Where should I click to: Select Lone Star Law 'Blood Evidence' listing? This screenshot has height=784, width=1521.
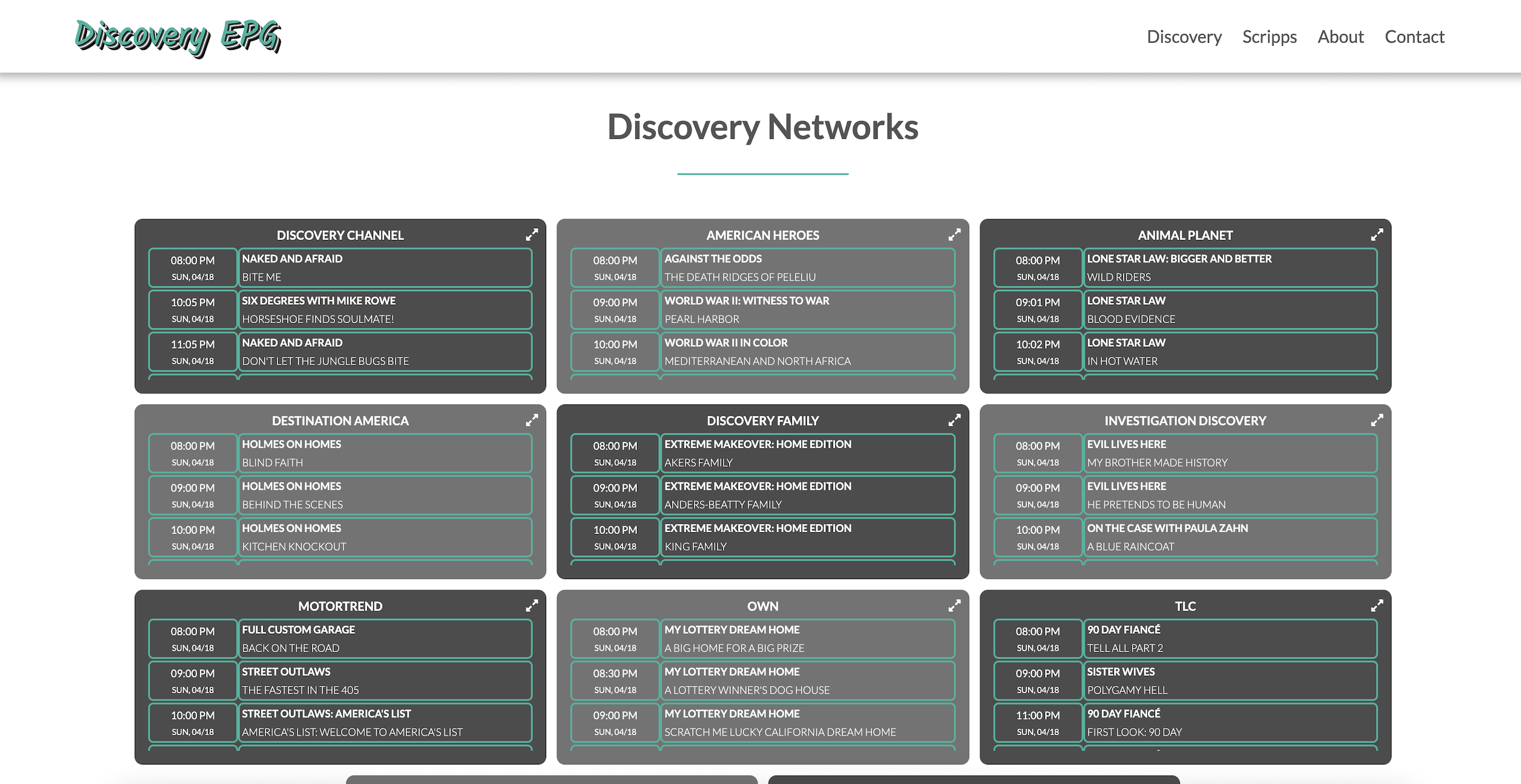pos(1230,309)
